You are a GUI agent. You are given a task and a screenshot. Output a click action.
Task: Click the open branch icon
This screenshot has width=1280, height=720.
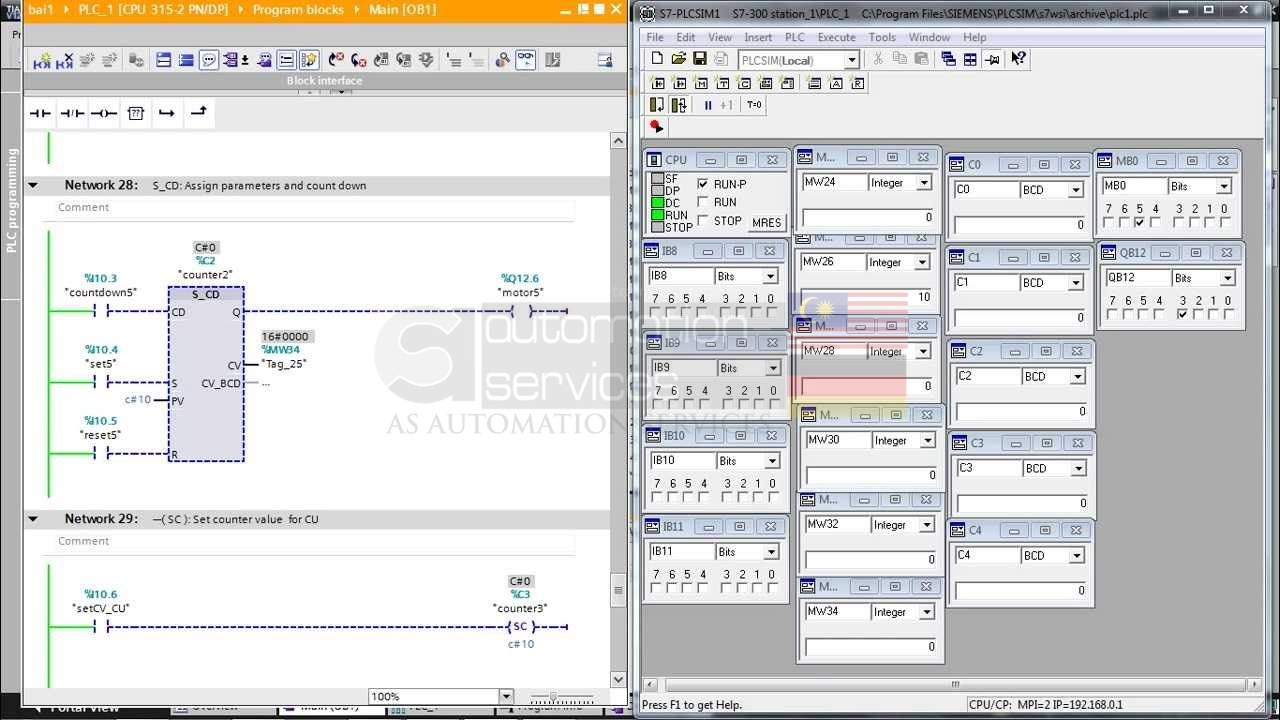pyautogui.click(x=167, y=113)
